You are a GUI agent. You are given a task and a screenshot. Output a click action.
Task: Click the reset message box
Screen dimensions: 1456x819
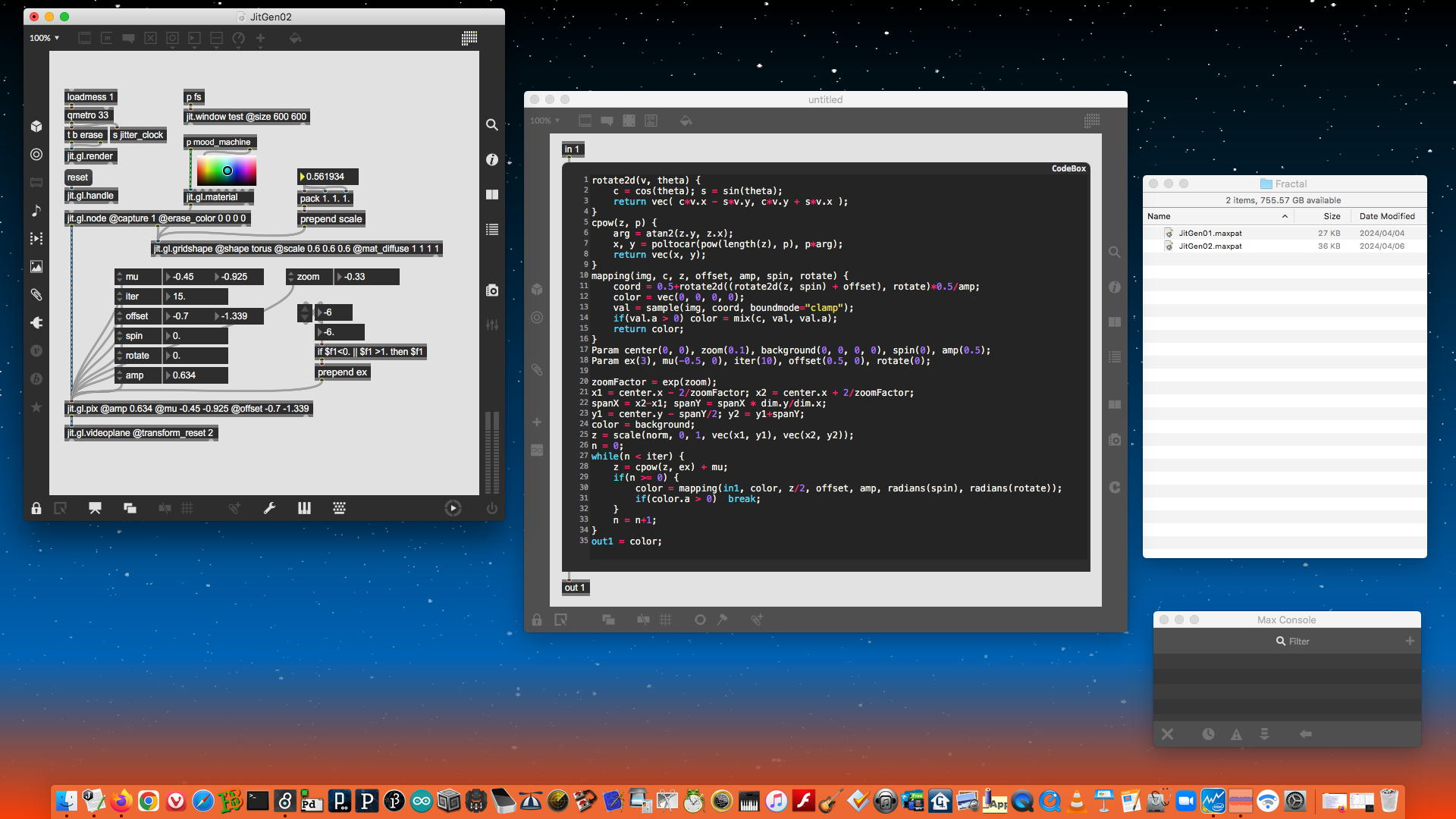click(77, 177)
